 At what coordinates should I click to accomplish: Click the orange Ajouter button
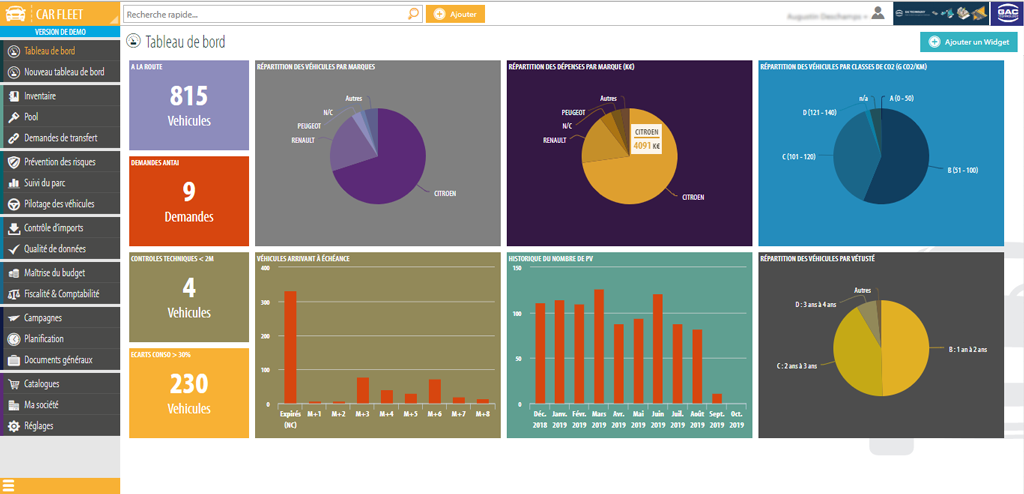(455, 14)
